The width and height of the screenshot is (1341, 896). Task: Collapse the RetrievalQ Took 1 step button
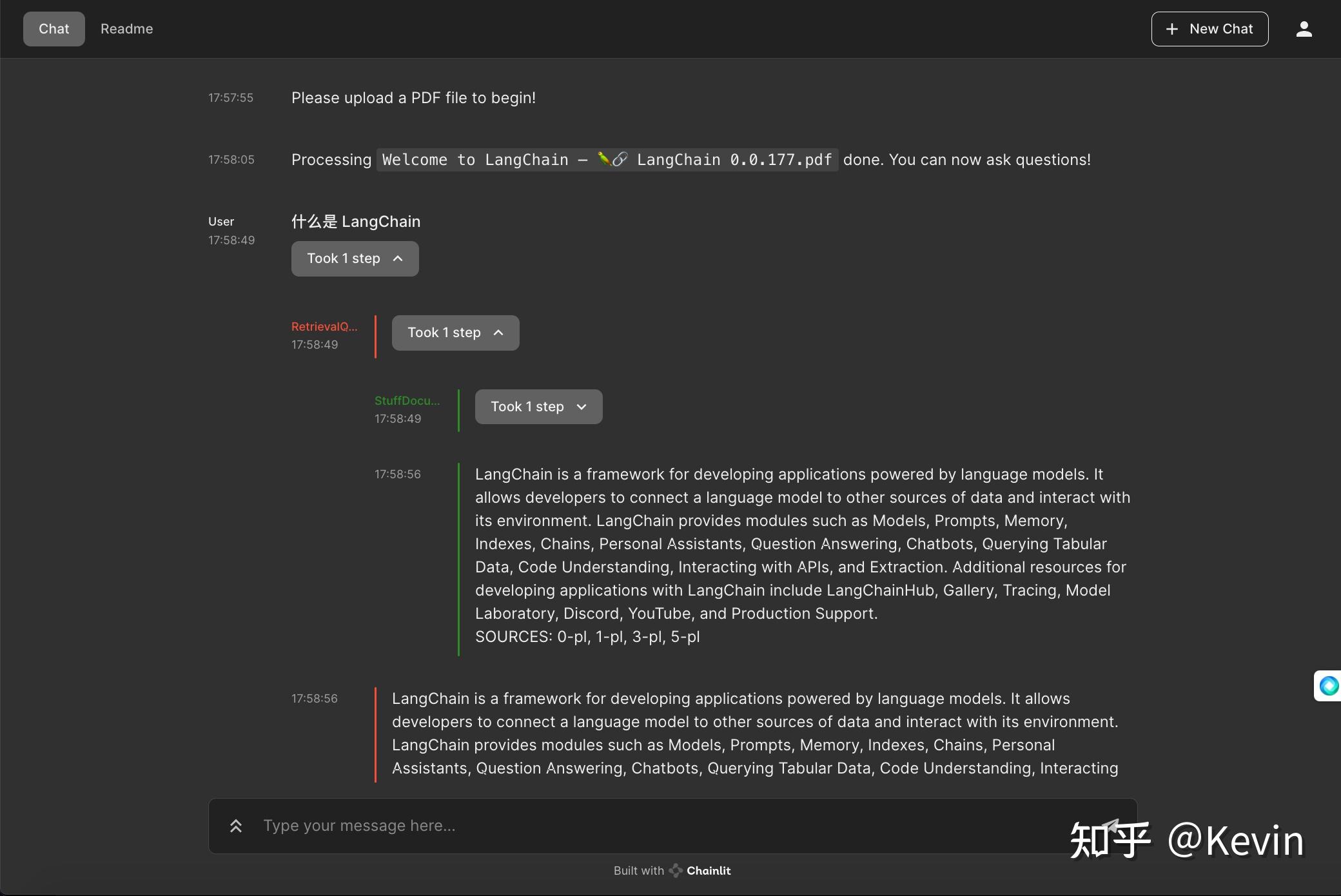[x=455, y=333]
